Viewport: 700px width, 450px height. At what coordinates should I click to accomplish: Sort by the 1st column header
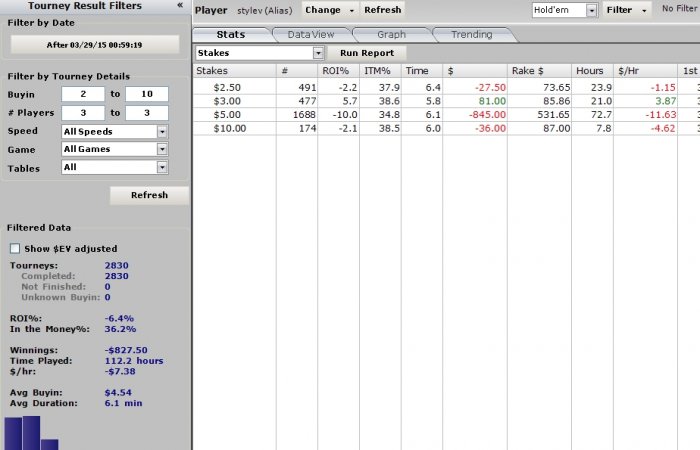point(689,71)
